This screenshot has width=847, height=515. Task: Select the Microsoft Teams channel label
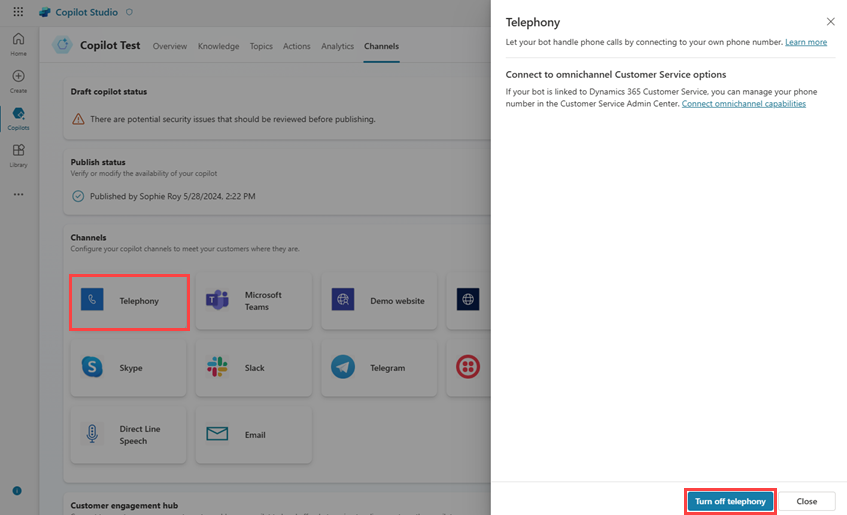click(x=263, y=301)
